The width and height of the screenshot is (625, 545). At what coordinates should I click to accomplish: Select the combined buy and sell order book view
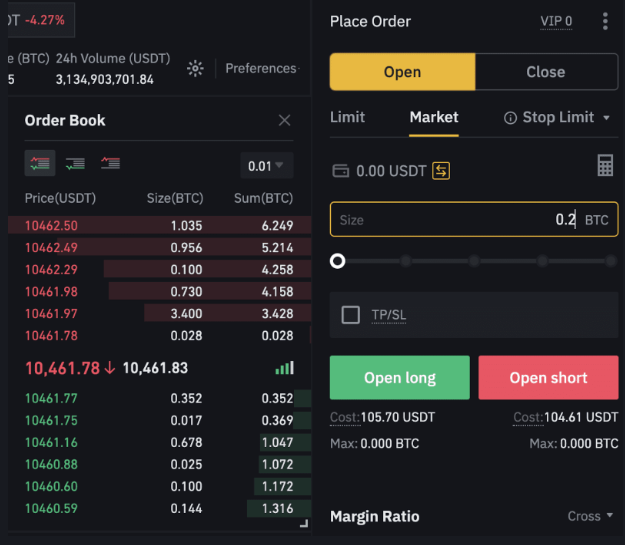tap(41, 163)
